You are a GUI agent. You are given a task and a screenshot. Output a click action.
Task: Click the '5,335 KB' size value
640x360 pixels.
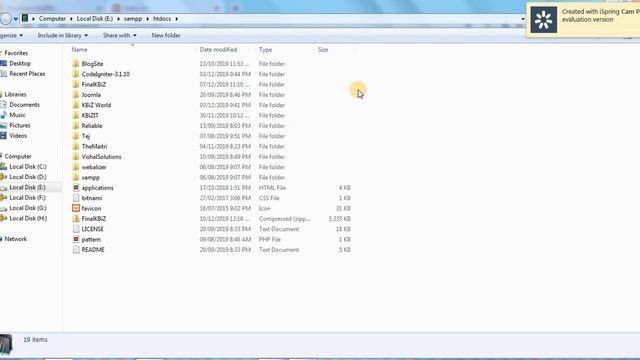[x=340, y=219]
